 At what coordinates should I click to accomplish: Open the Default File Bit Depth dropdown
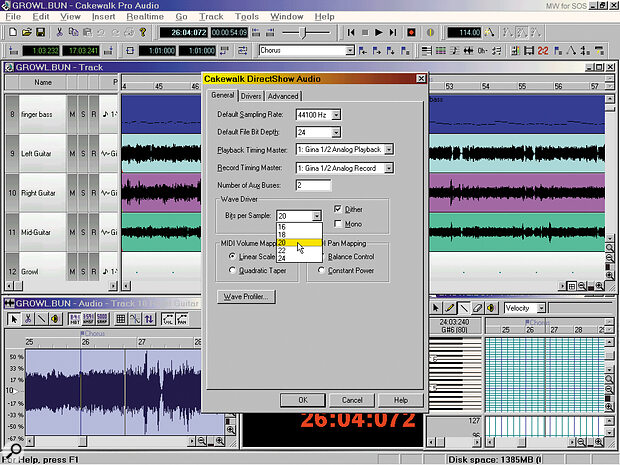point(336,132)
